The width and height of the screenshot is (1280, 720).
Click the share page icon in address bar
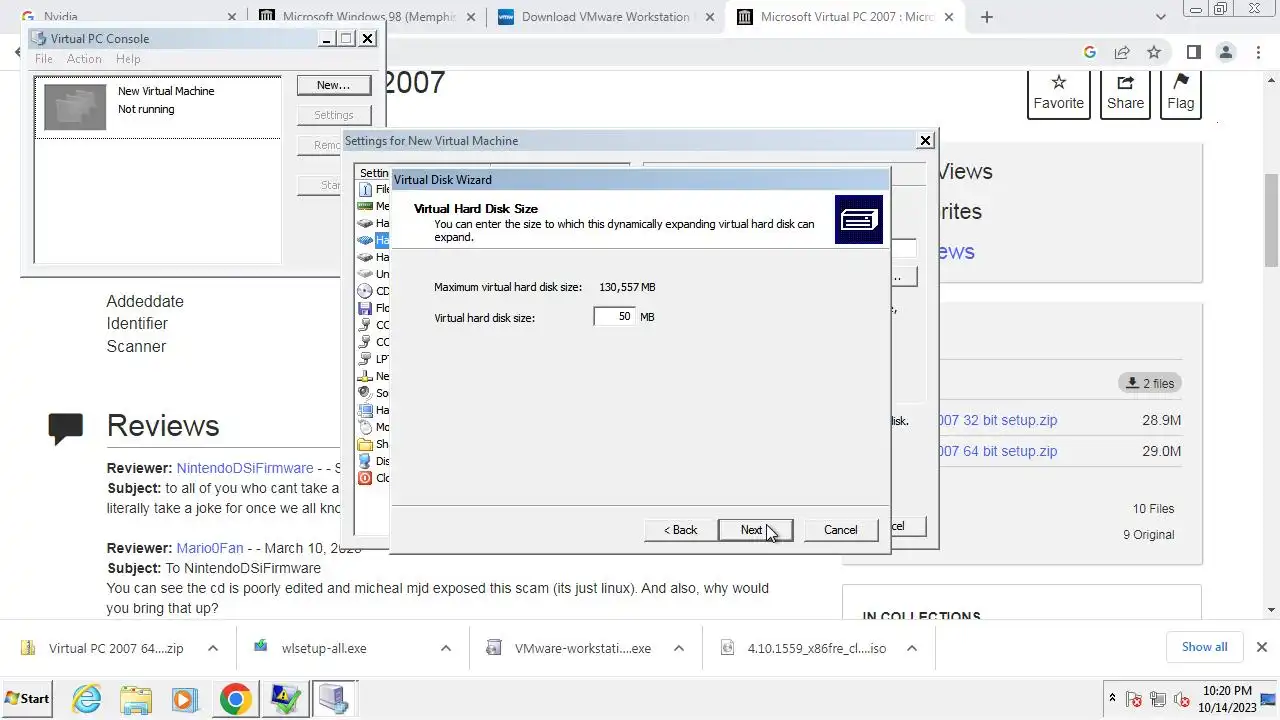tap(1122, 52)
